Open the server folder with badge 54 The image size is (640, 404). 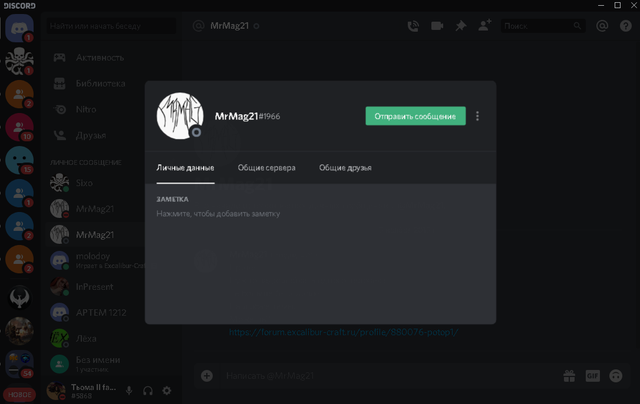(19, 364)
